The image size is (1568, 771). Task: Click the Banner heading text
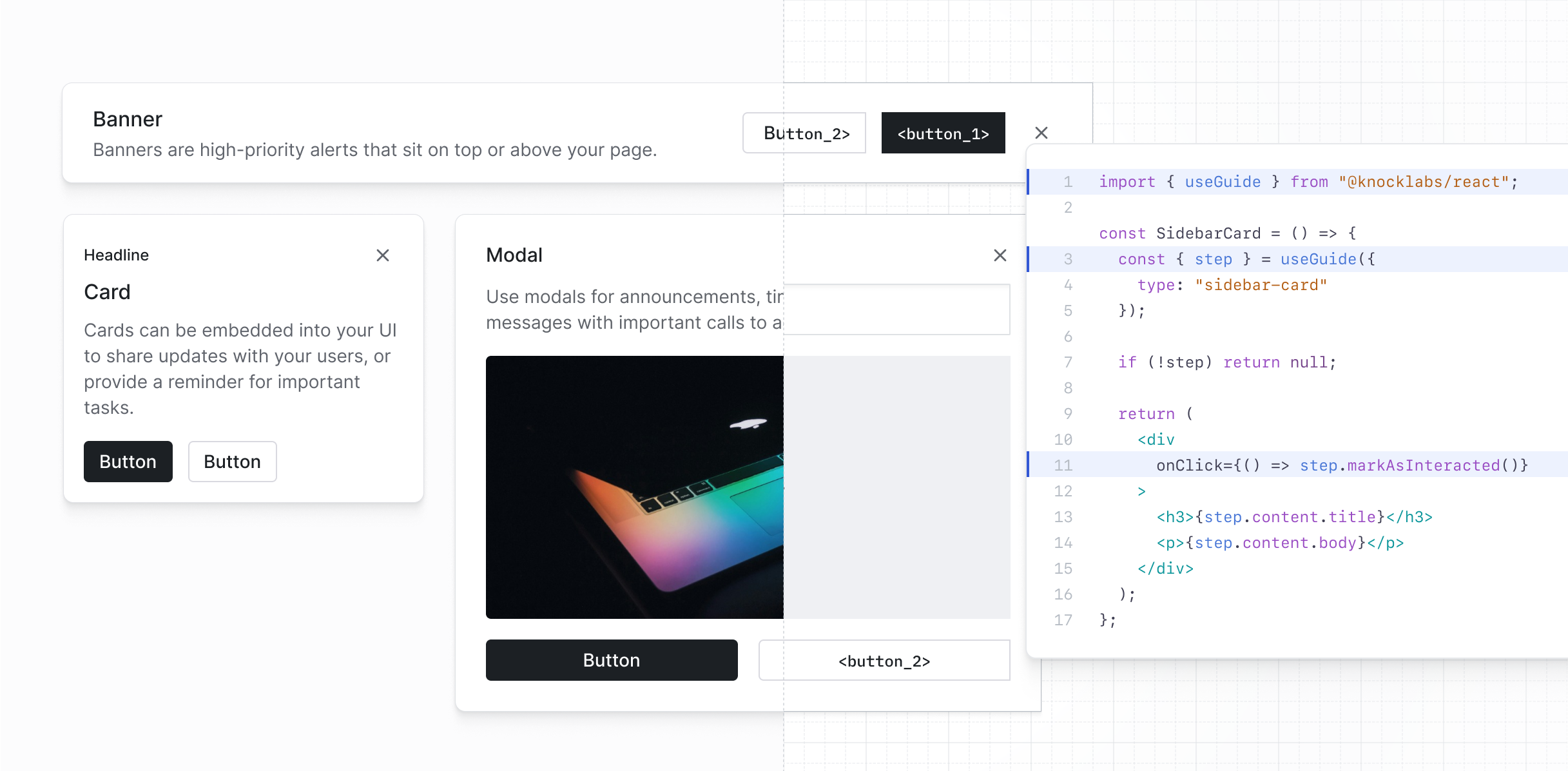[x=128, y=119]
